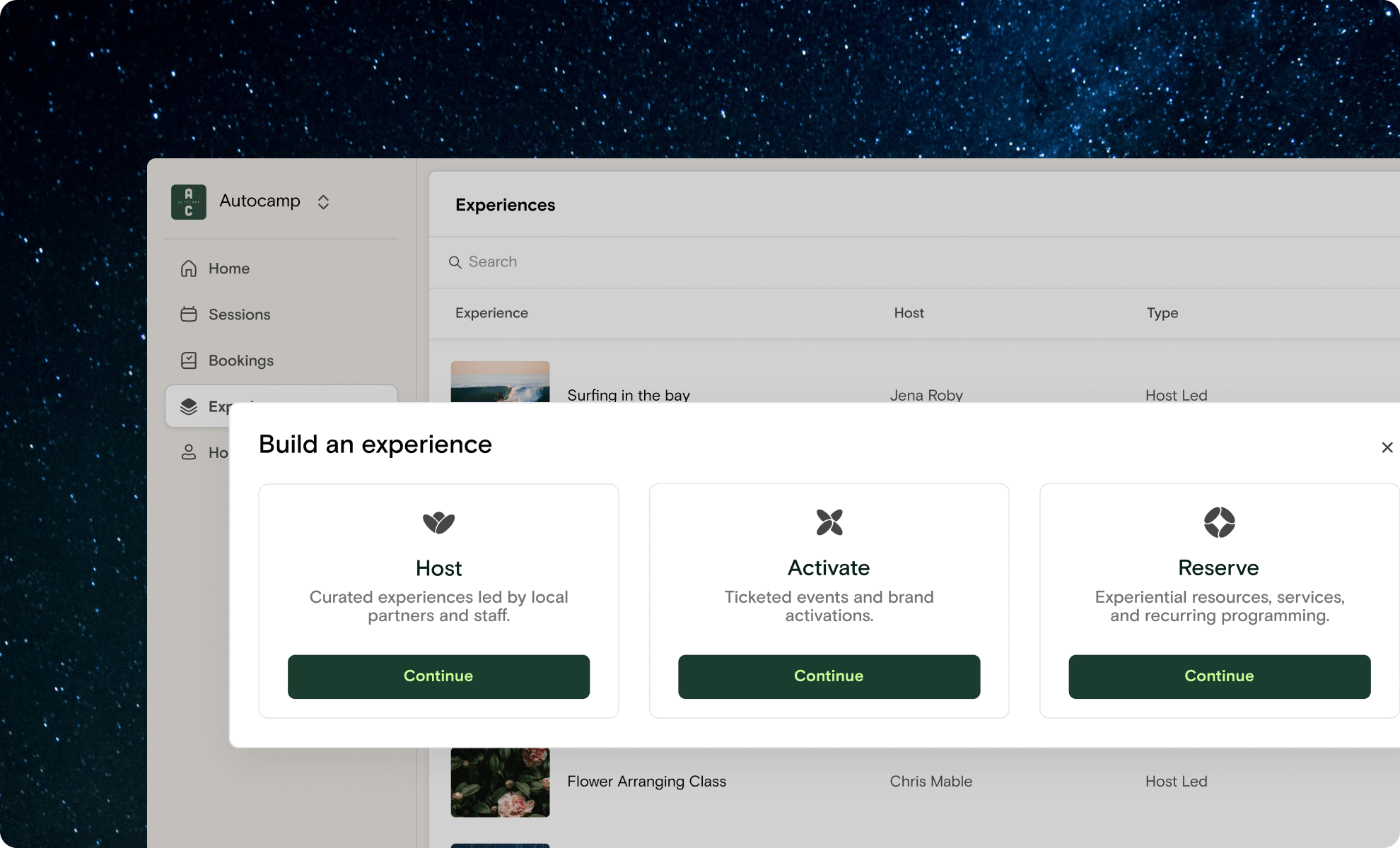This screenshot has width=1400, height=848.
Task: Click the Activate butterfly icon
Action: pyautogui.click(x=829, y=523)
